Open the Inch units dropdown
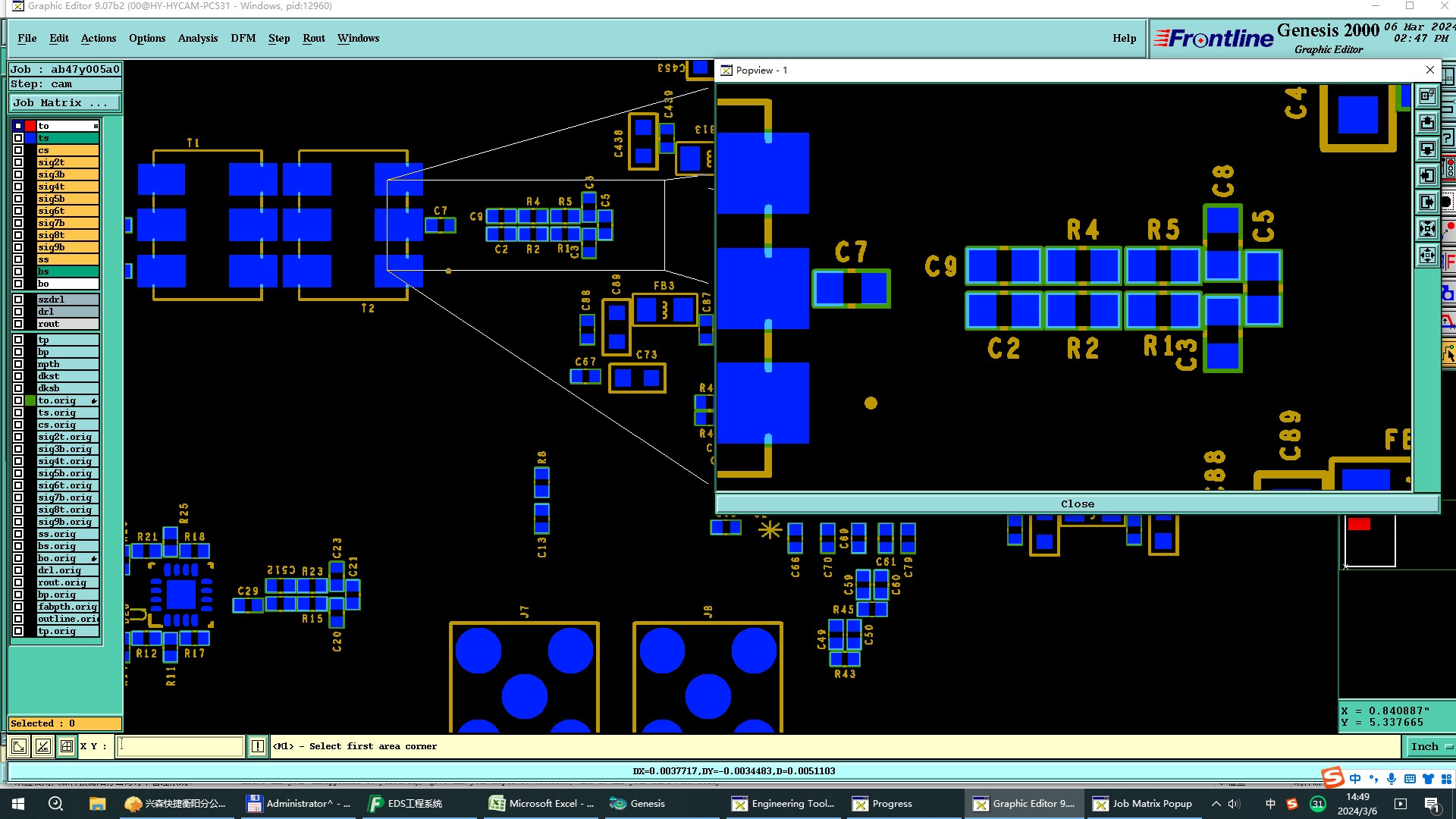1456x819 pixels. 1430,746
